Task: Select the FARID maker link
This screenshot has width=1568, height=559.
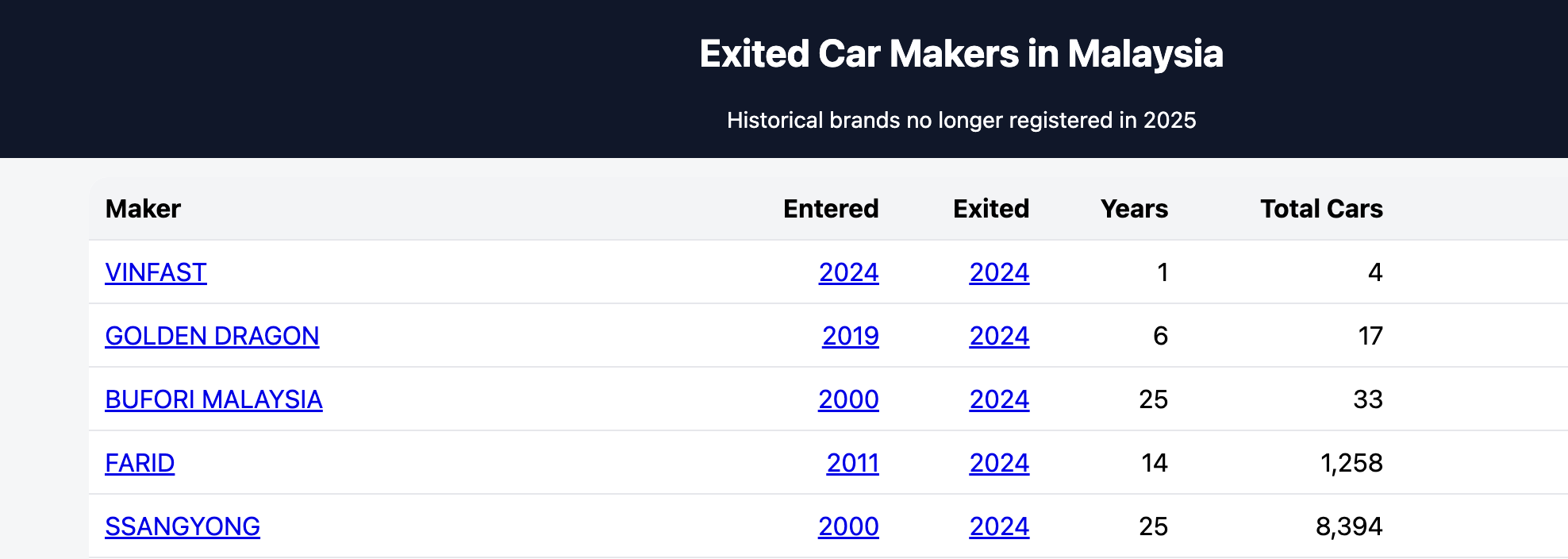Action: (140, 463)
